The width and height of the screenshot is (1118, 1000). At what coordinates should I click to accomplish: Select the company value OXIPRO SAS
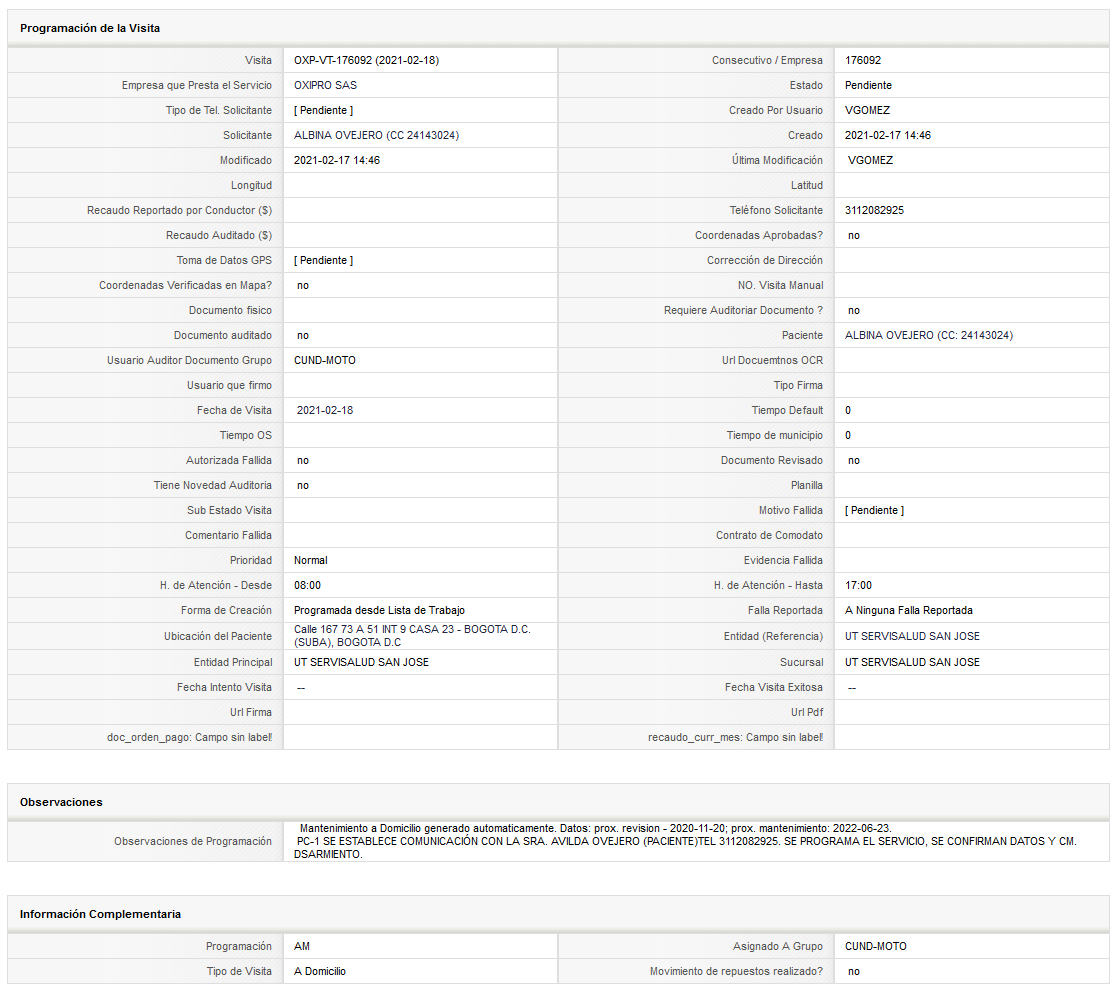[325, 86]
